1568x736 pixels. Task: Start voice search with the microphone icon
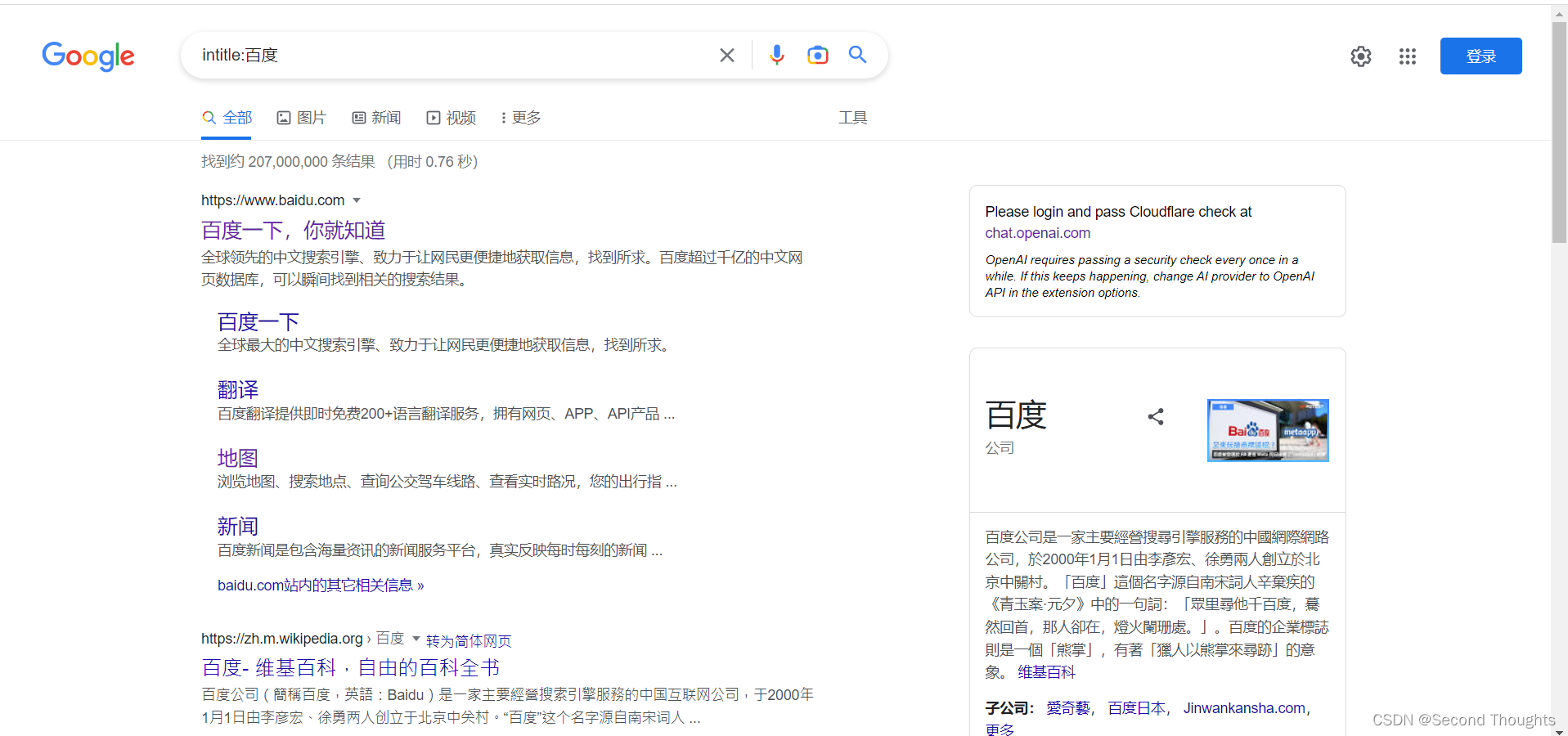(777, 55)
